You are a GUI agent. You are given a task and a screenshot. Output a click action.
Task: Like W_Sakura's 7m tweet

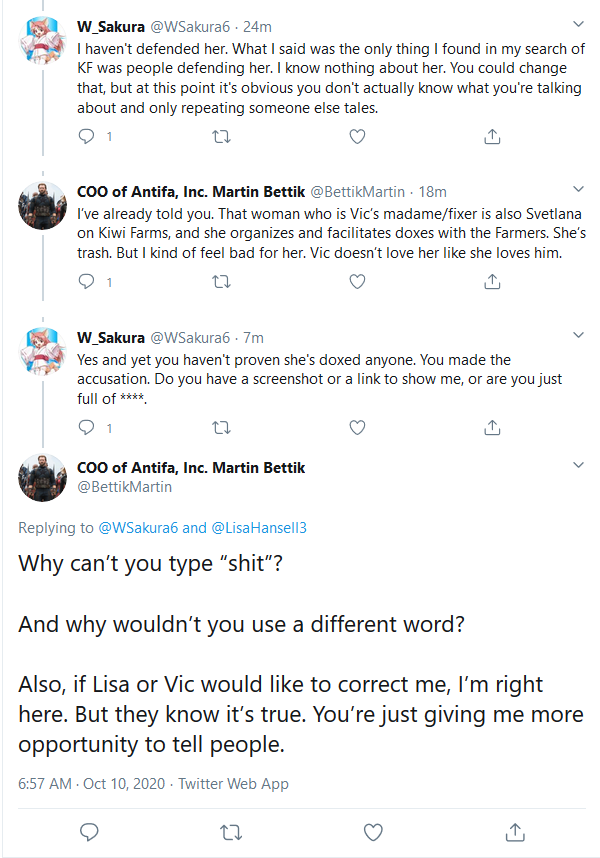click(357, 427)
